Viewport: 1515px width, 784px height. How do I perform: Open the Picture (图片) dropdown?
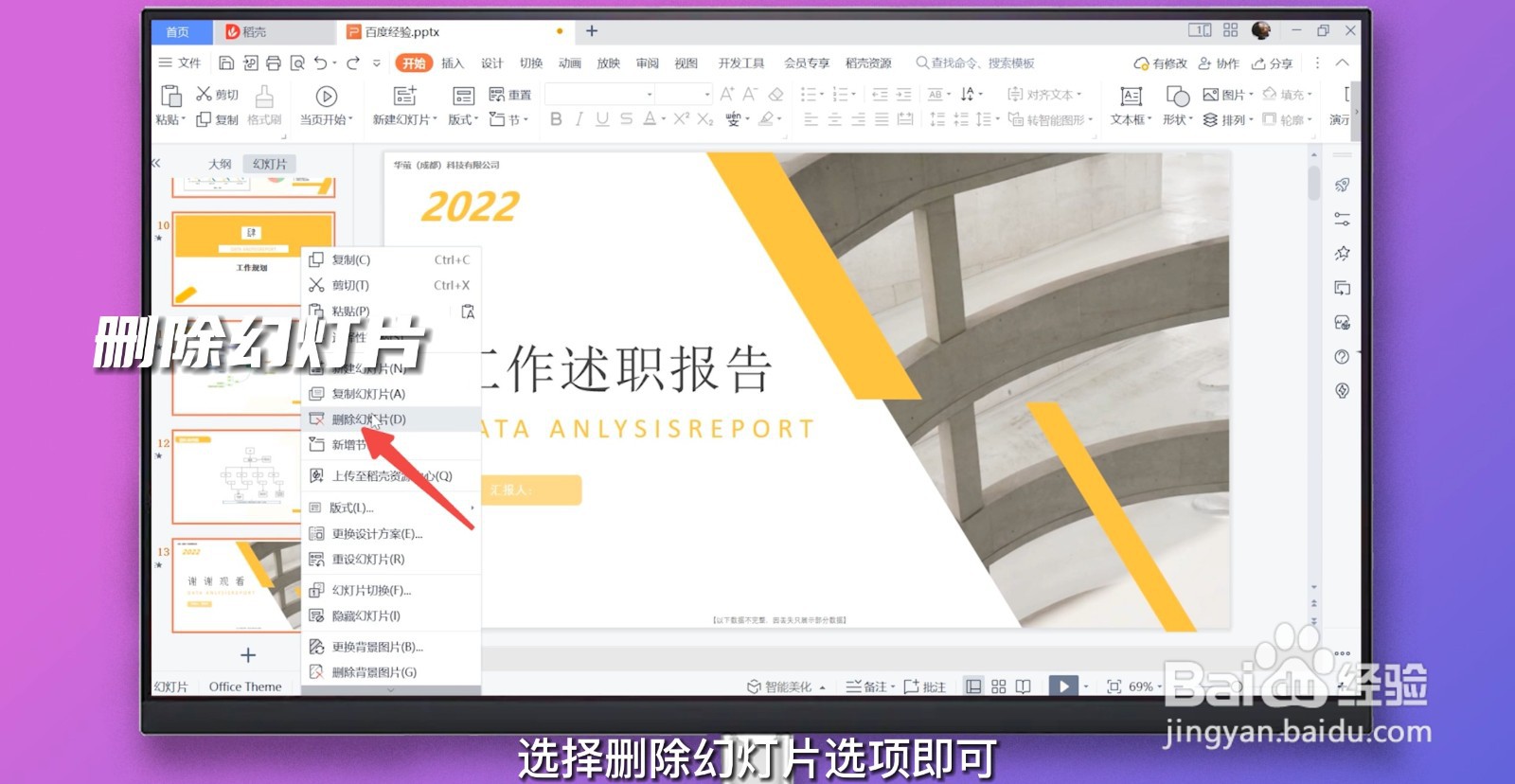[x=1228, y=95]
